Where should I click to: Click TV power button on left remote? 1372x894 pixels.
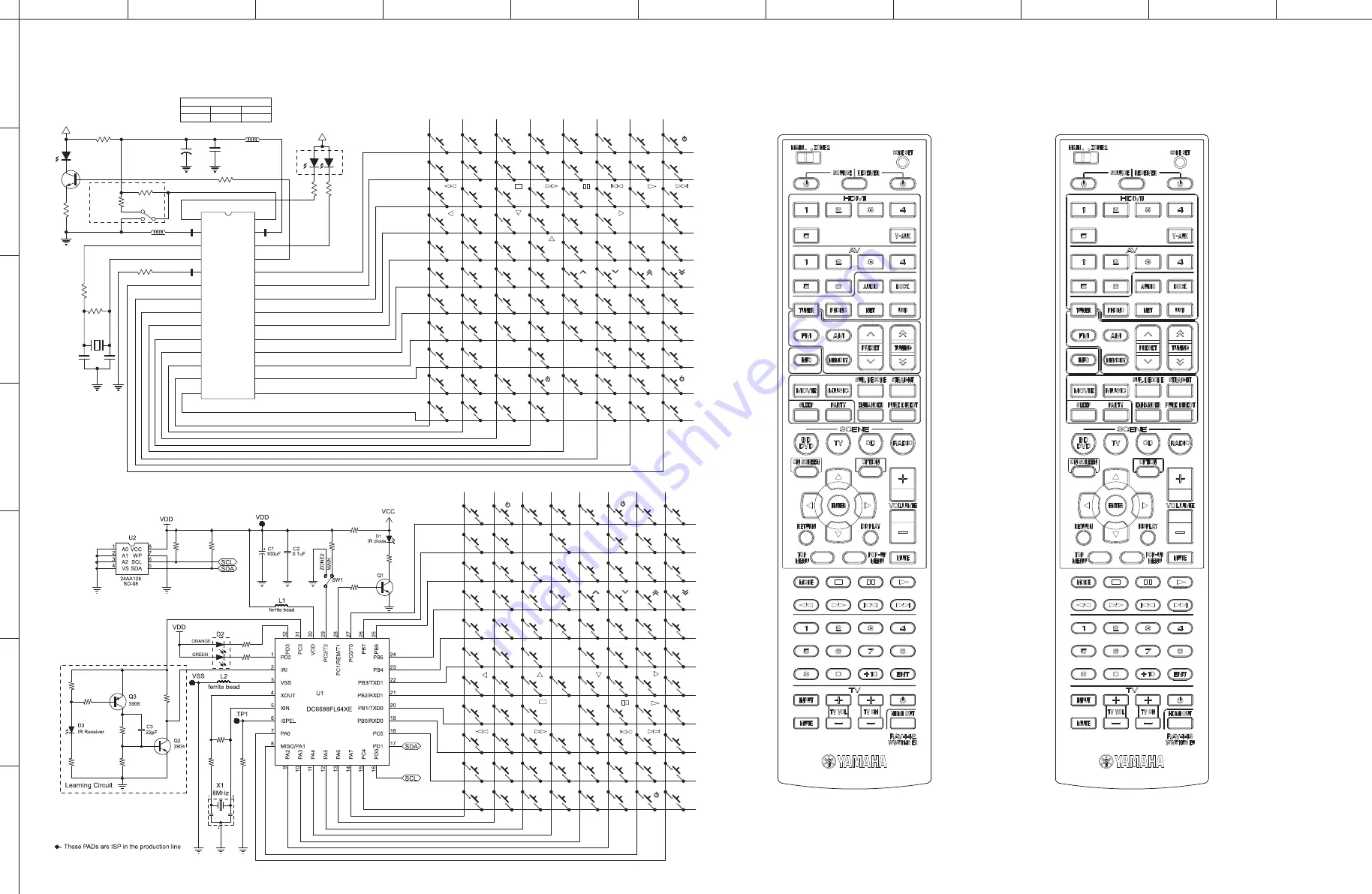tap(903, 700)
